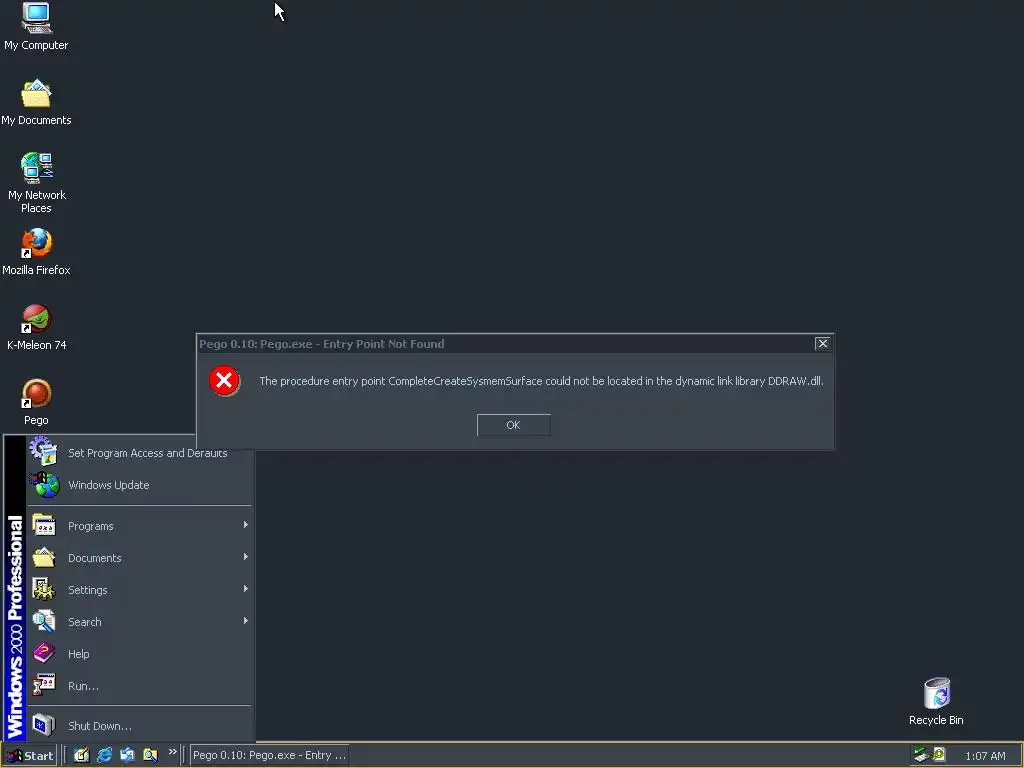
Task: Open Help from the Start menu
Action: [138, 654]
